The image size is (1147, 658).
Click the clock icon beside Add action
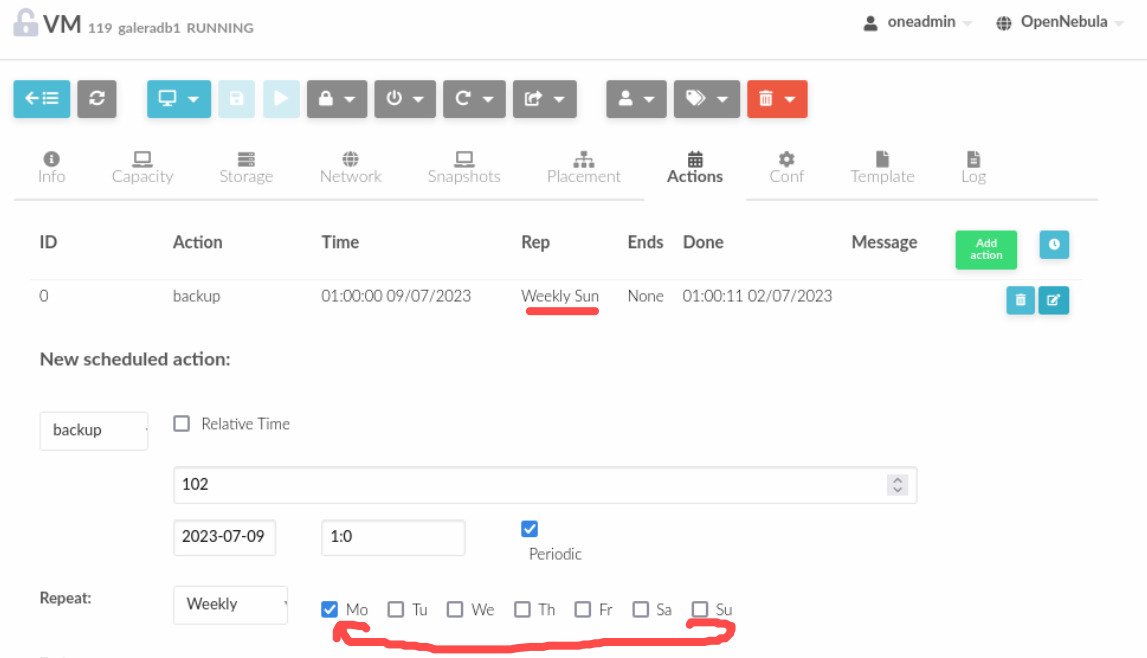point(1054,244)
